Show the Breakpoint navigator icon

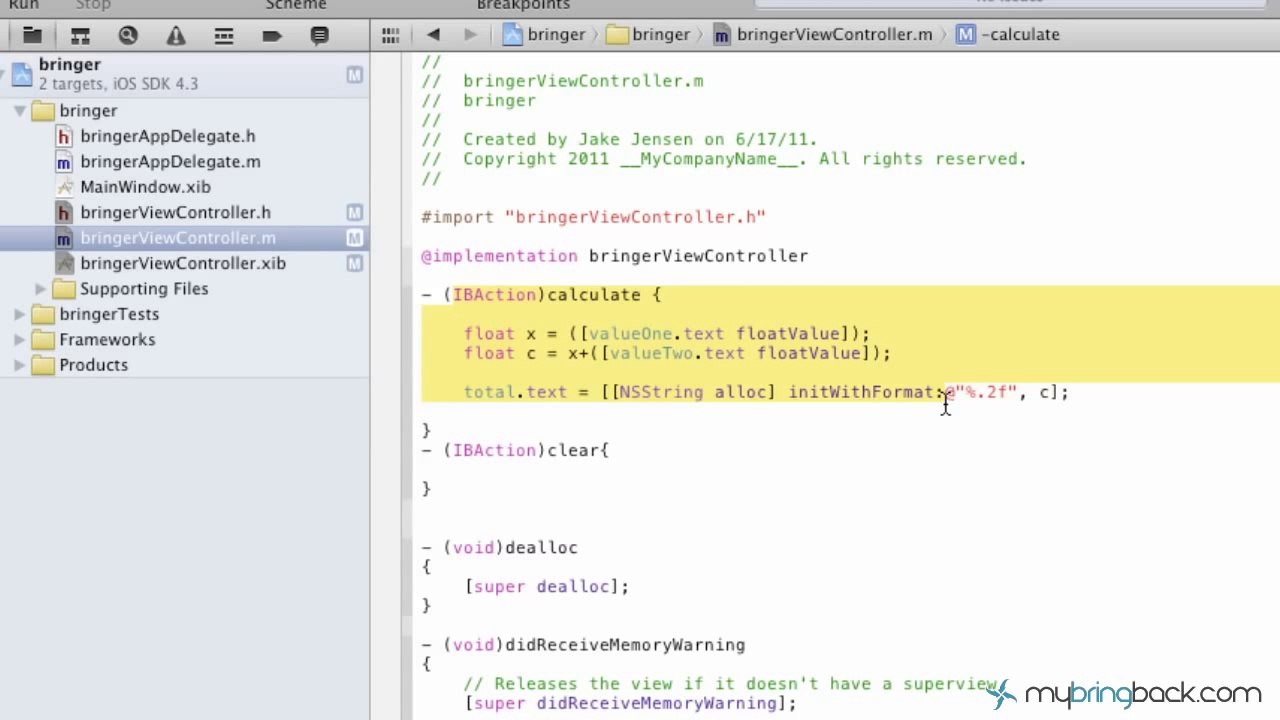click(x=272, y=36)
